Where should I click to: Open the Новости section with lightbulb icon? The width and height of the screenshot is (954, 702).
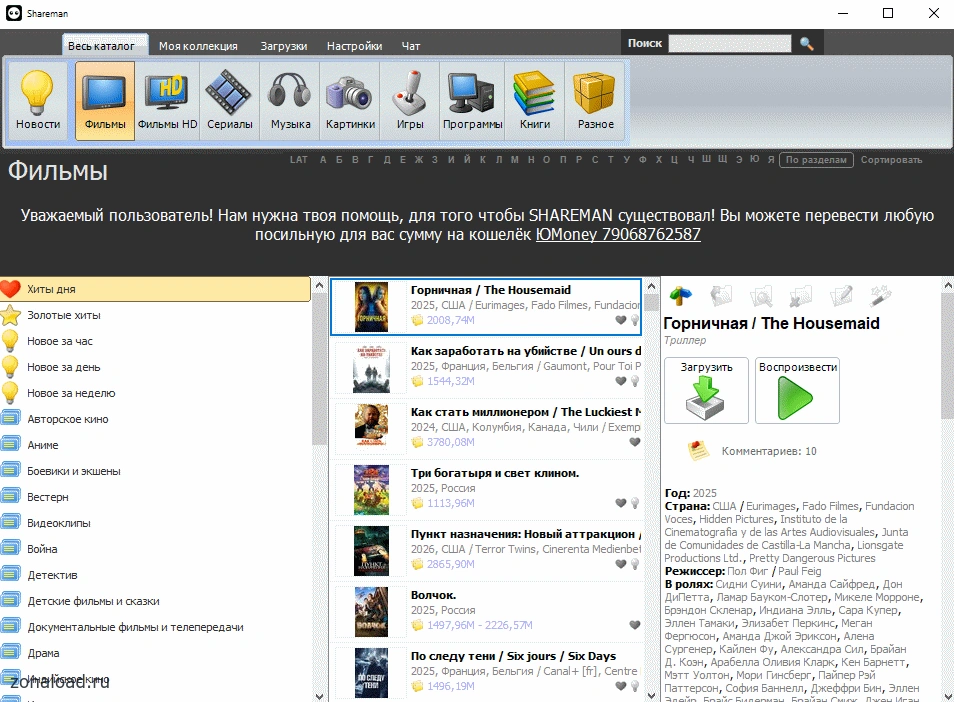pos(38,101)
